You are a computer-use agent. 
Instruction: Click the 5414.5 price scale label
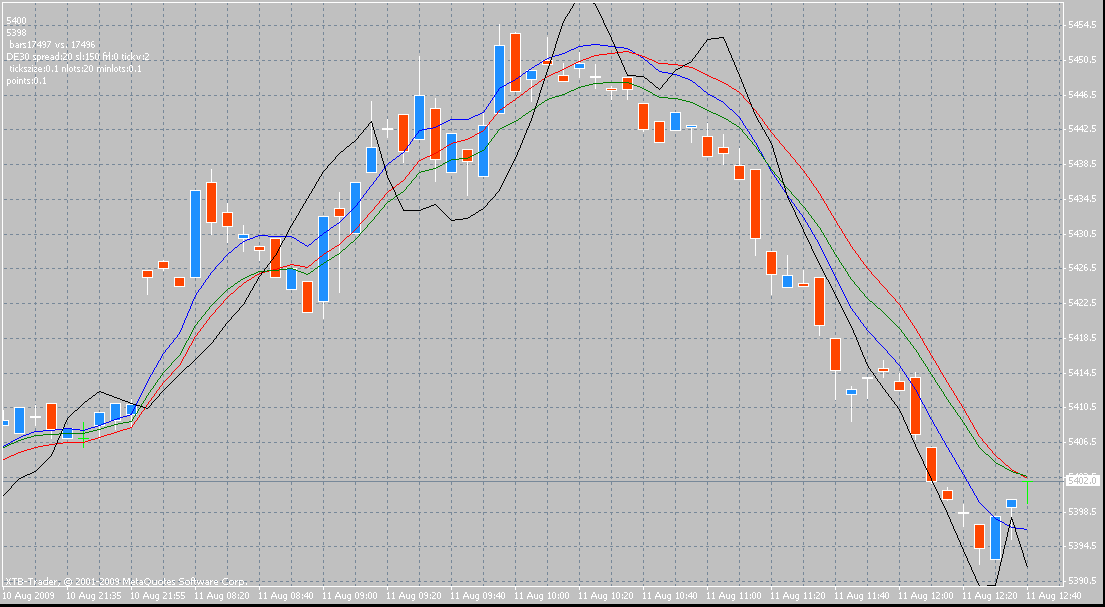[x=1081, y=372]
